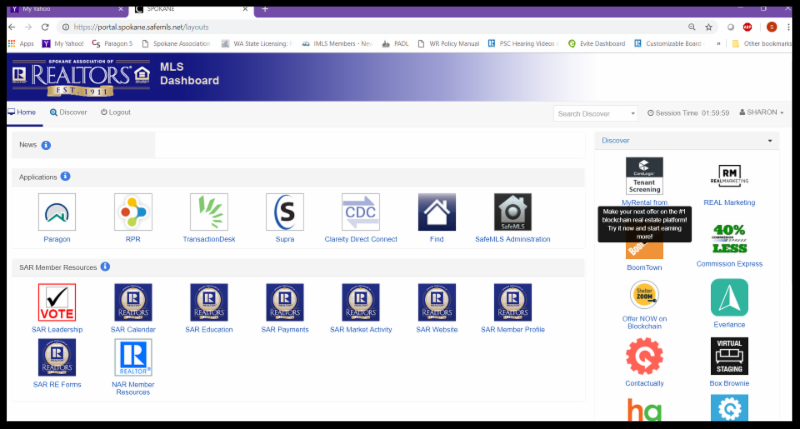This screenshot has width=800, height=429.
Task: Click the Supra application icon
Action: point(285,212)
